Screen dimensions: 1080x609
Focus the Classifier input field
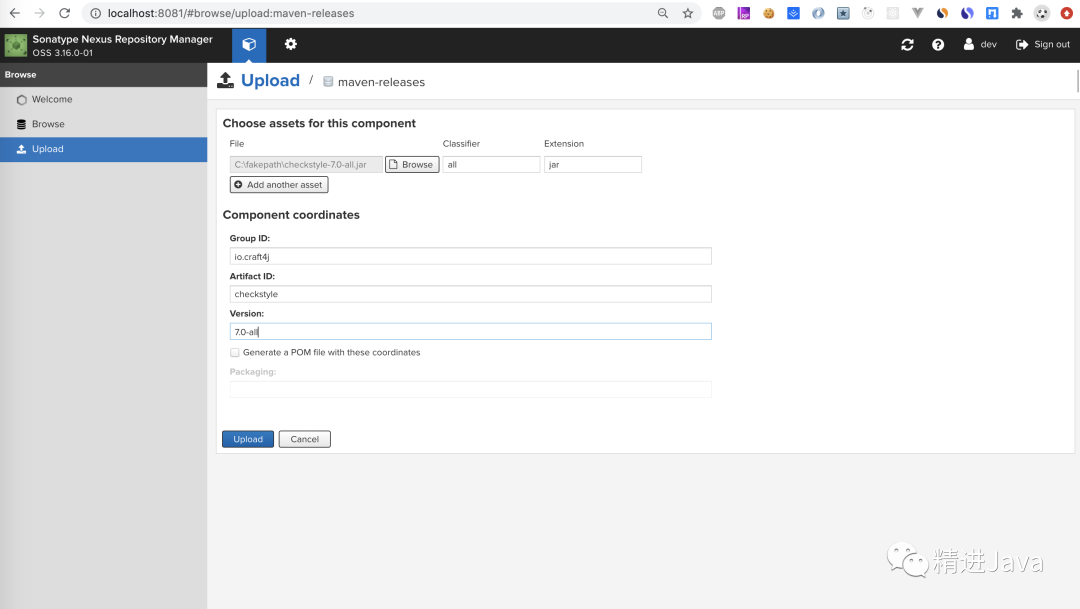click(x=491, y=165)
